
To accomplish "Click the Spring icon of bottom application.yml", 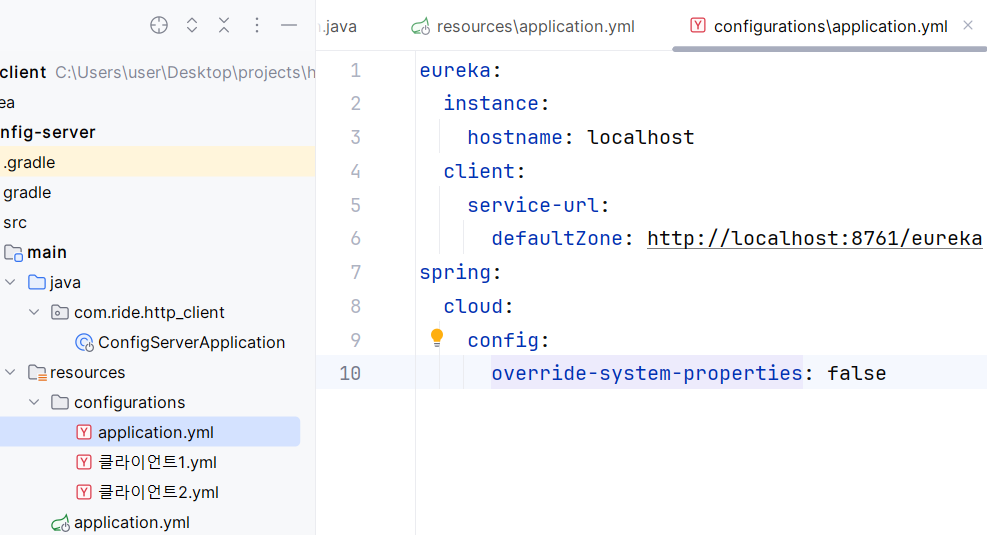I will click(x=60, y=522).
